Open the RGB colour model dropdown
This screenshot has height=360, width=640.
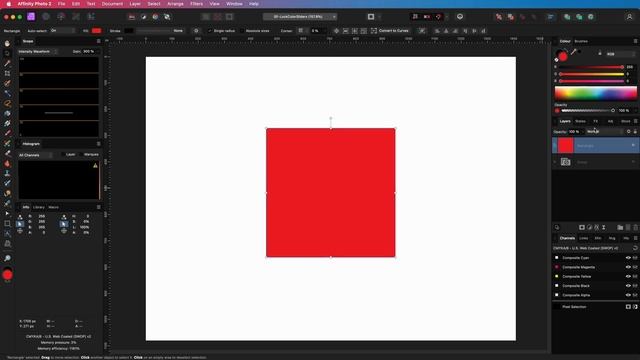point(620,54)
